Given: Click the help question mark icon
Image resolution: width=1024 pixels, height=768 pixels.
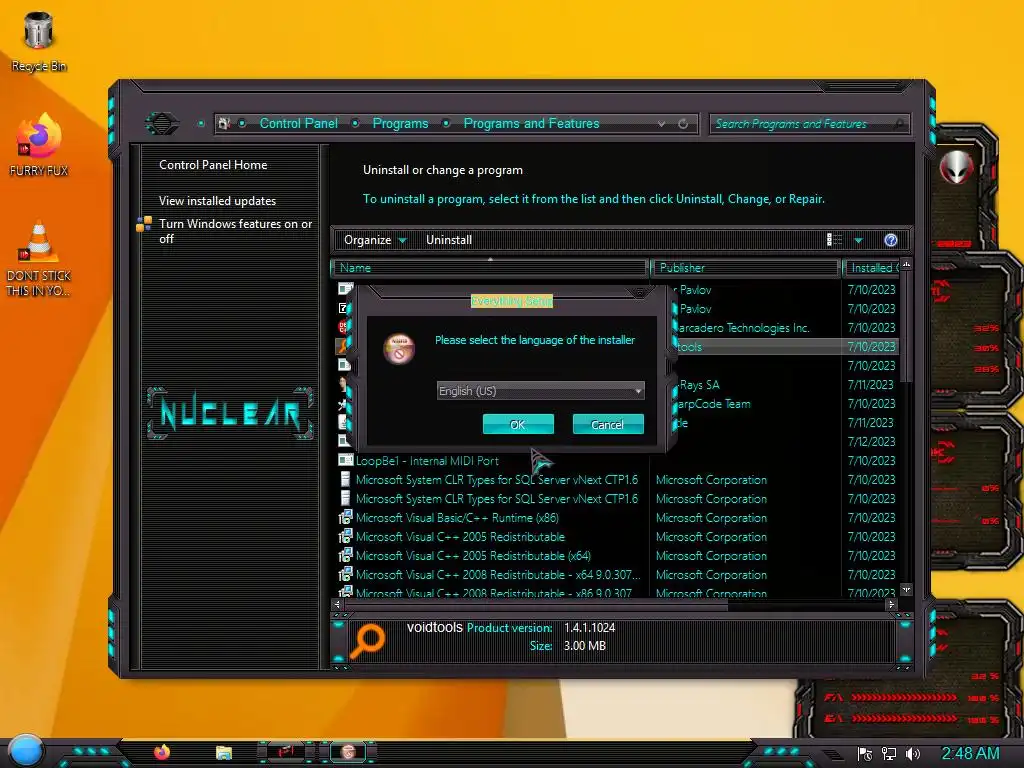Looking at the screenshot, I should click(x=891, y=240).
